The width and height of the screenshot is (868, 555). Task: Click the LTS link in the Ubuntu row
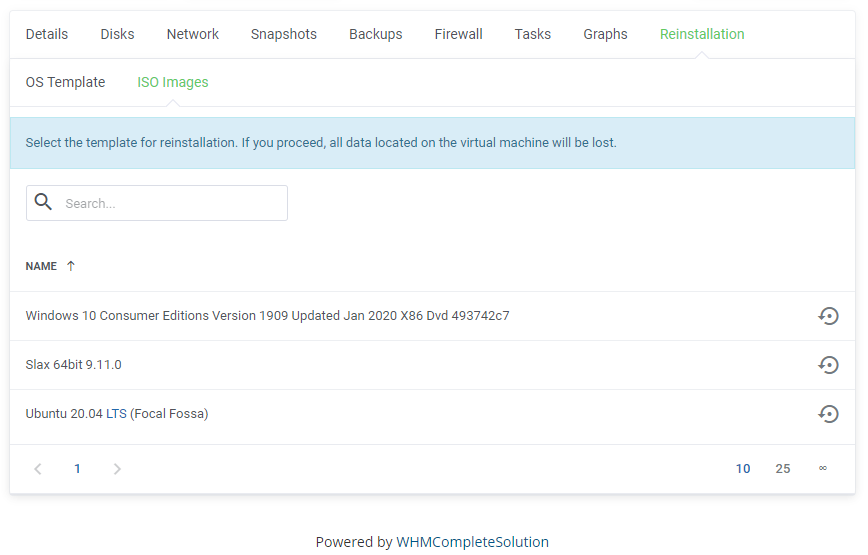[x=116, y=414]
